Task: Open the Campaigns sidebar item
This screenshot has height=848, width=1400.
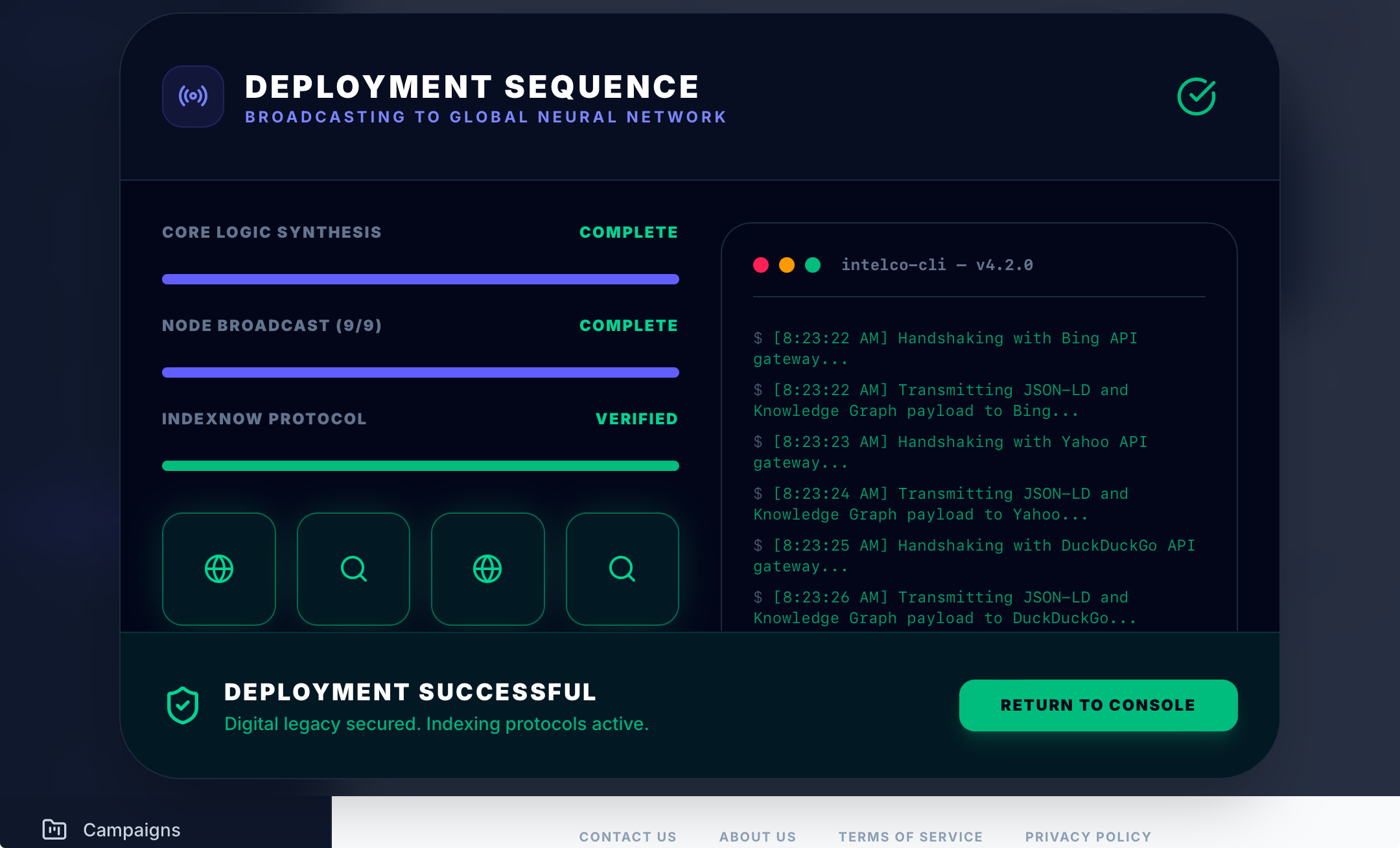Action: 132,829
